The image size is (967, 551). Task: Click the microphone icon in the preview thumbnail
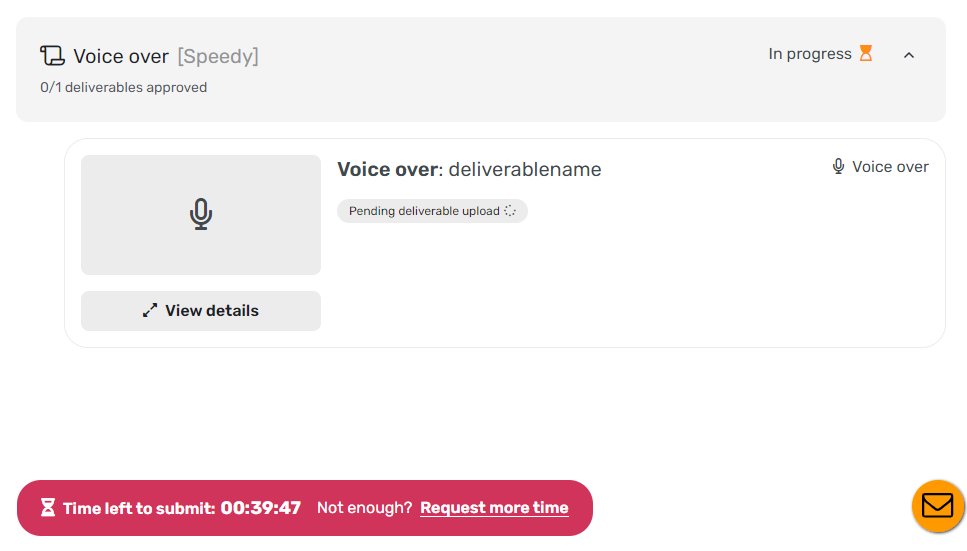[x=201, y=214]
